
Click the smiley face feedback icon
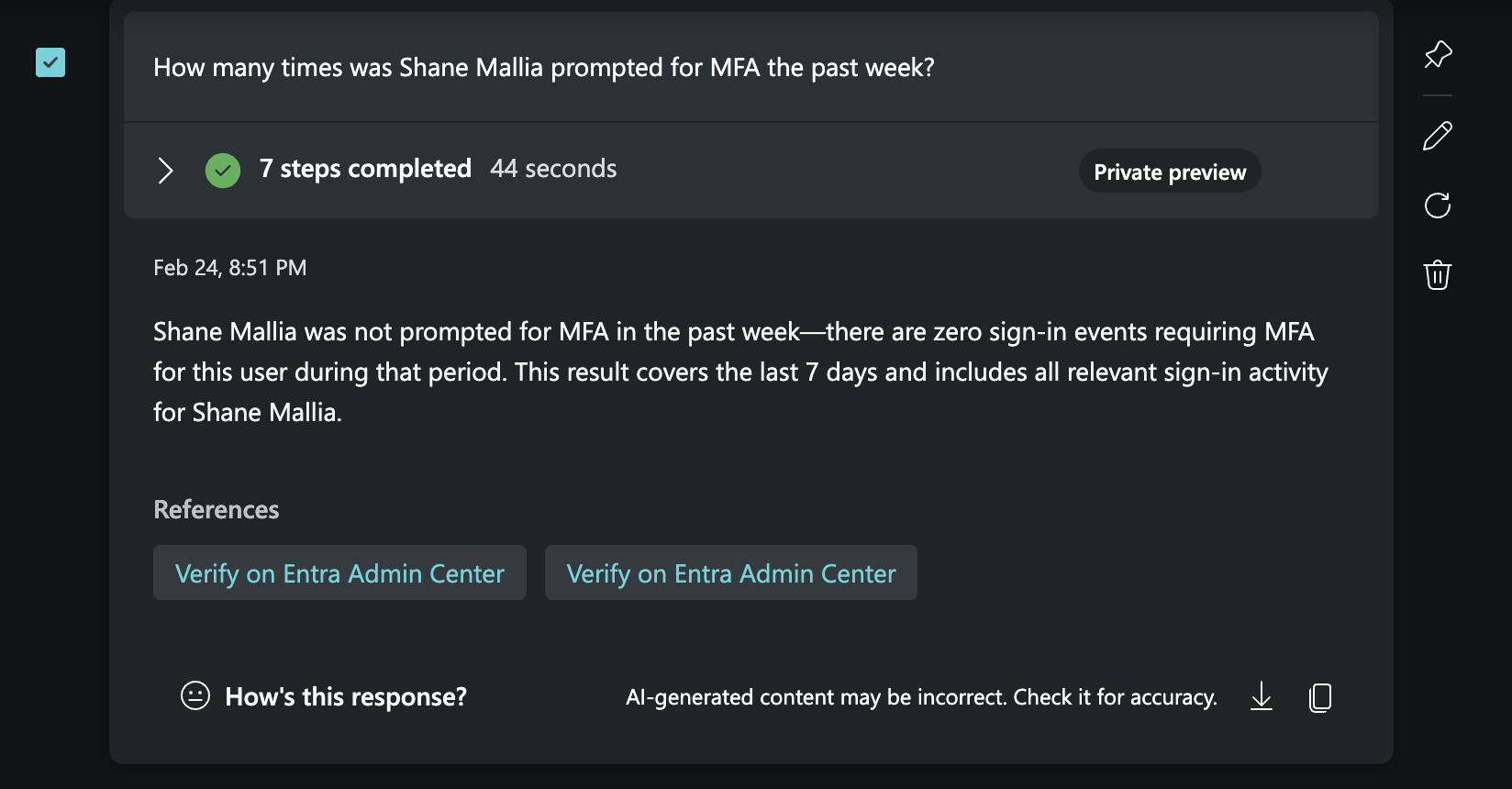tap(195, 695)
